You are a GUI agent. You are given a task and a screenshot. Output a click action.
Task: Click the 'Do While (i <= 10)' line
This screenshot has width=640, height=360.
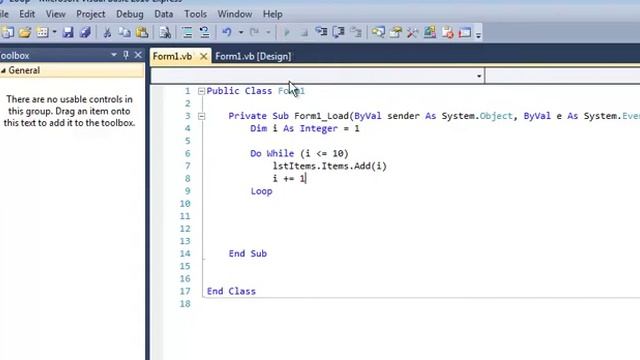[x=299, y=153]
